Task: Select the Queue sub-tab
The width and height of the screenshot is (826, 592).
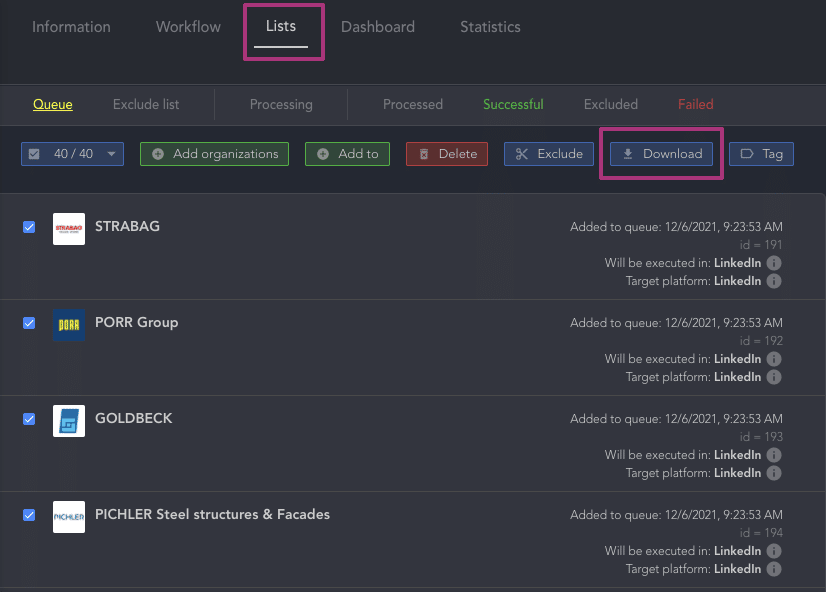Action: pos(53,104)
